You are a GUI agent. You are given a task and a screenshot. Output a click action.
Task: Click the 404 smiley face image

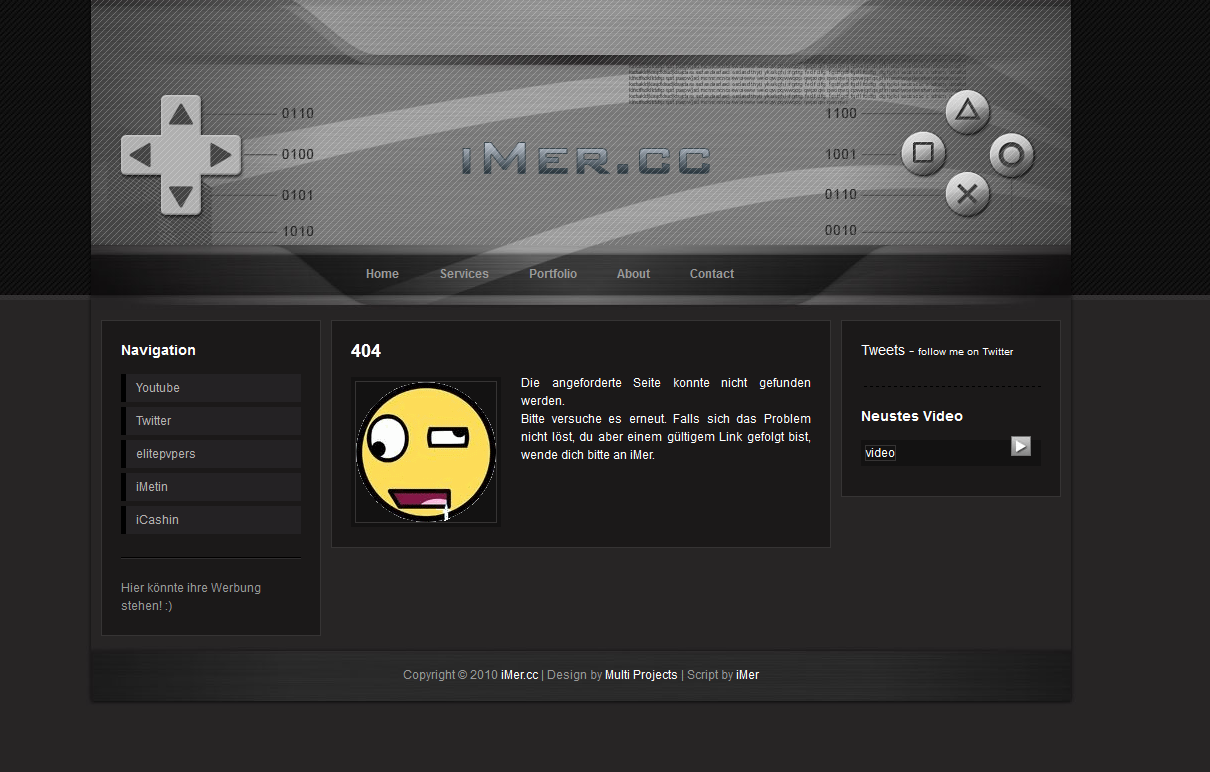426,451
